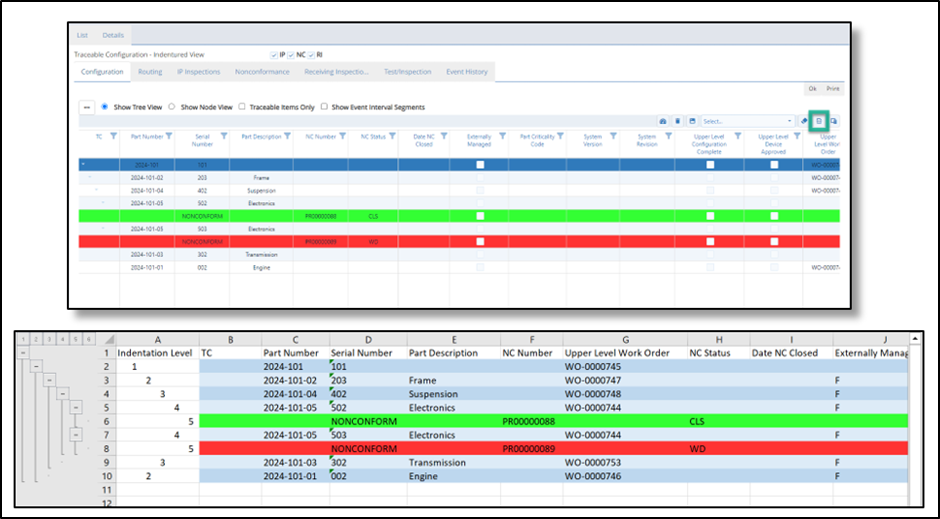Click the save layout icon beside Select box
This screenshot has height=519, width=940.
pos(692,120)
